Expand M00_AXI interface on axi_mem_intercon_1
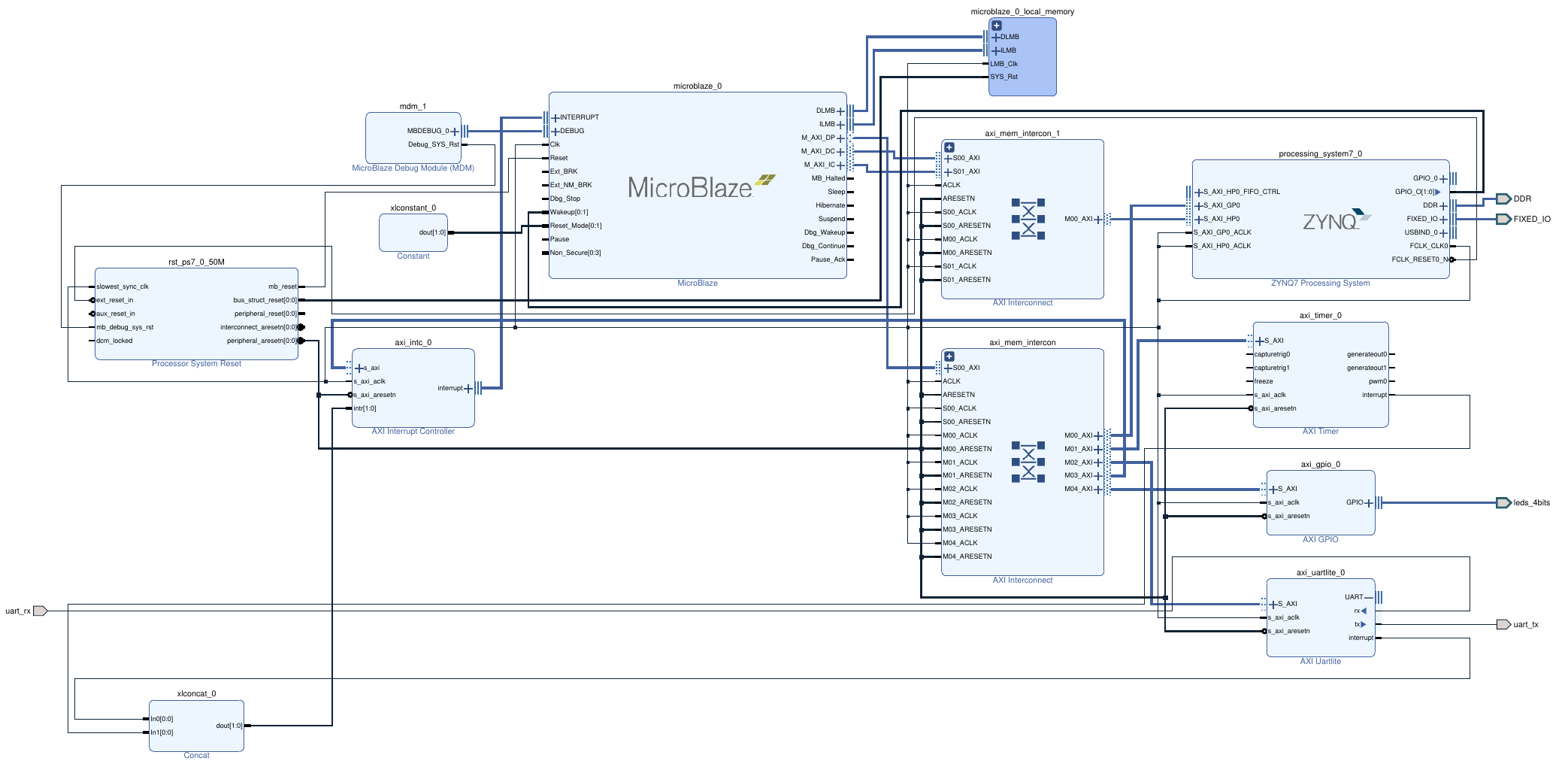 pyautogui.click(x=1098, y=220)
